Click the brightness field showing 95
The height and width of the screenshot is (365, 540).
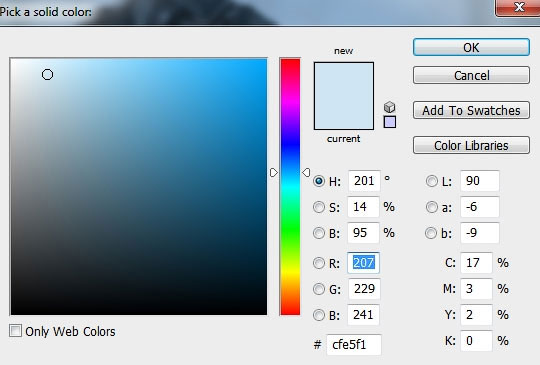click(x=363, y=233)
